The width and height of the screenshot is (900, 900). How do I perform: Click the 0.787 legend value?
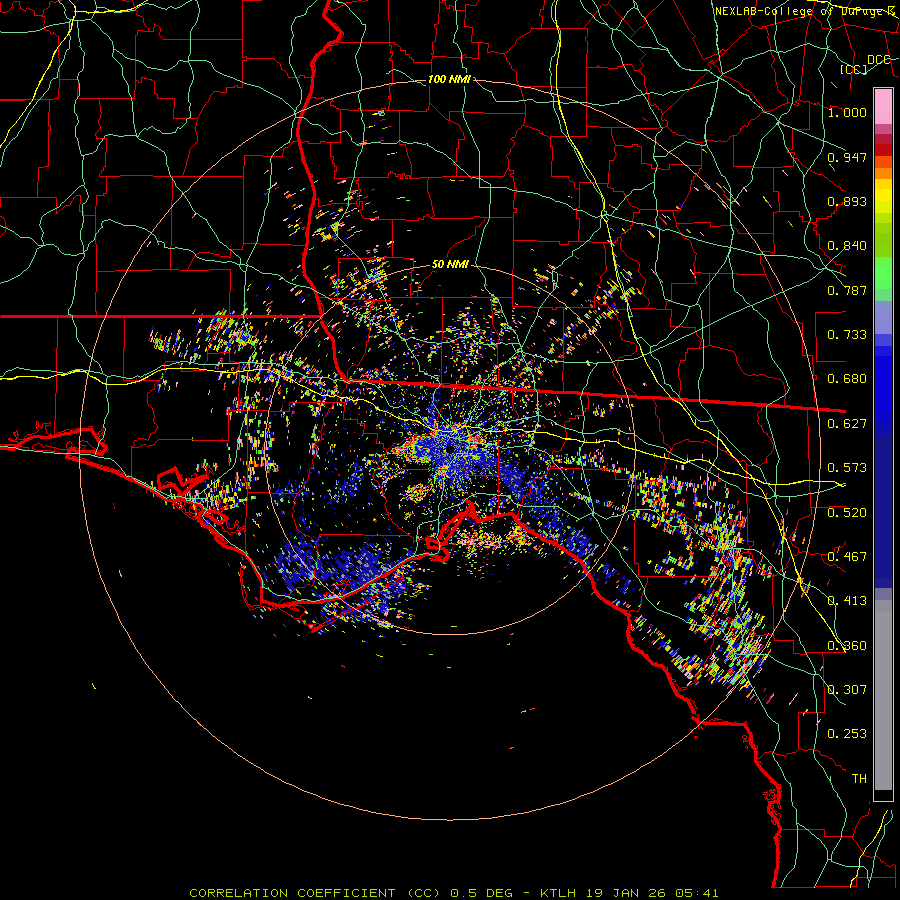[x=847, y=290]
